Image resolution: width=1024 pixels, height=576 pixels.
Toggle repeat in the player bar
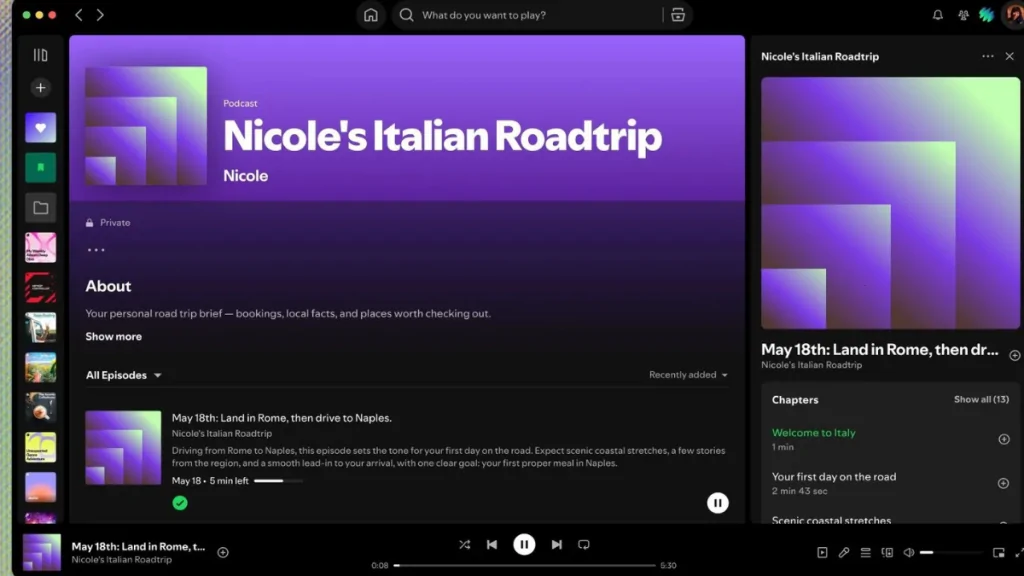[x=584, y=545]
